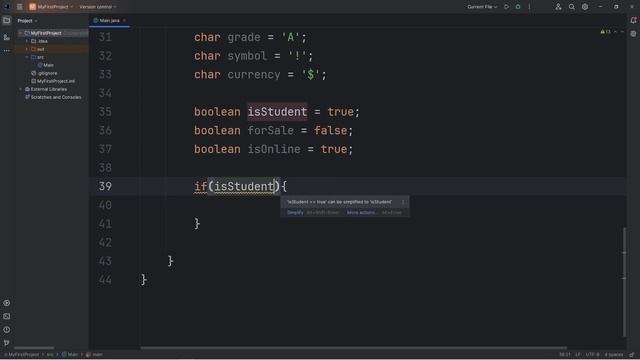The height and width of the screenshot is (360, 640).
Task: Select the Main class in project tree
Action: [45, 65]
